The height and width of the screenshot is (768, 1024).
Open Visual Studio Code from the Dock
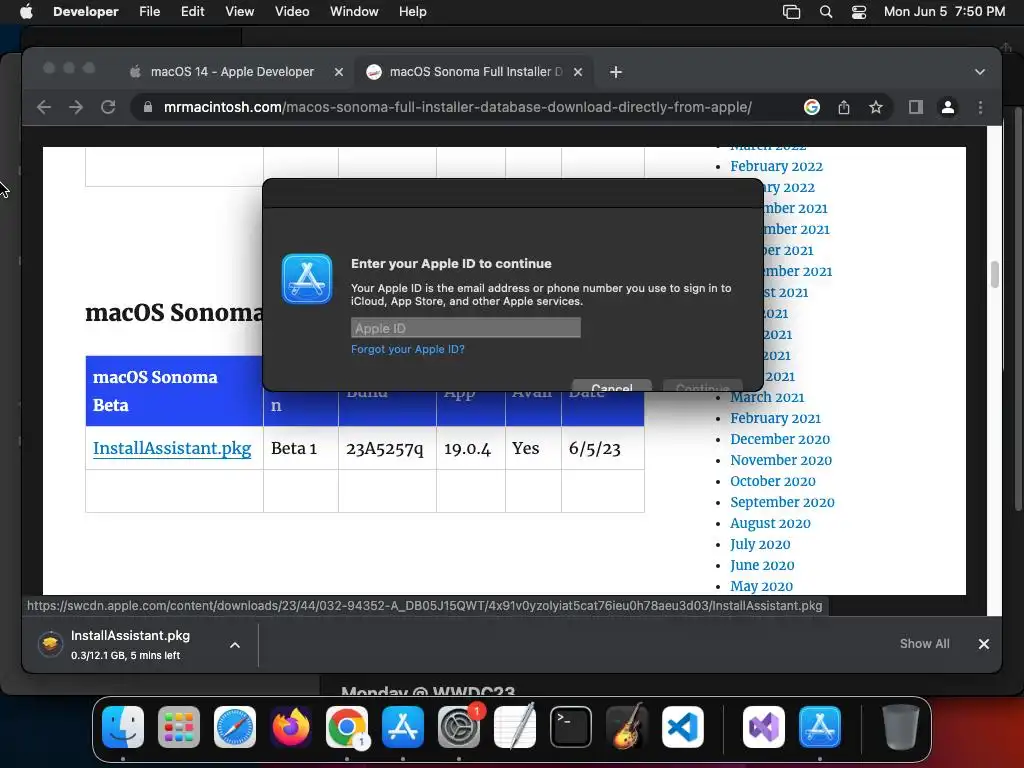pos(682,727)
